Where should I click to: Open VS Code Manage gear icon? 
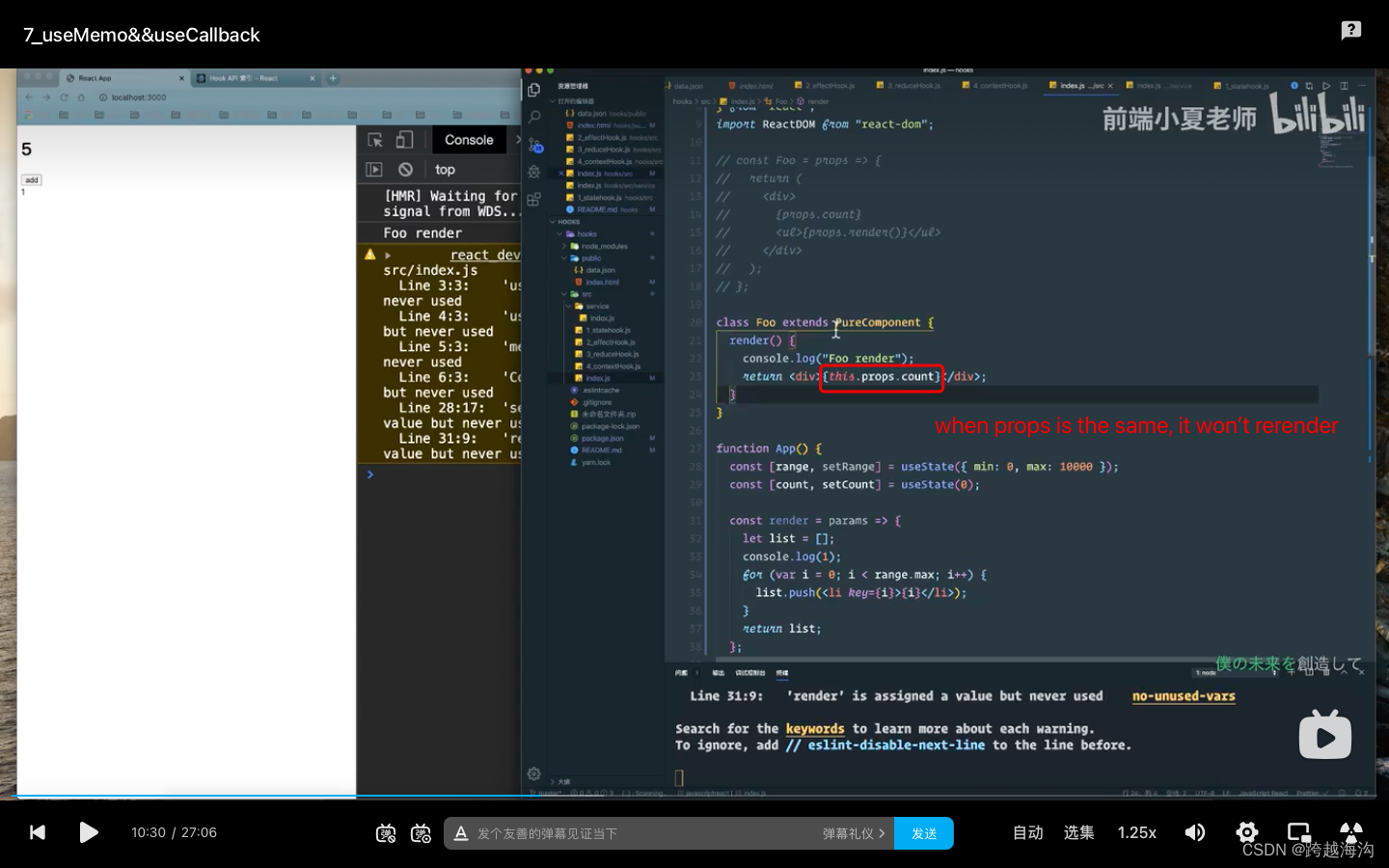tap(534, 773)
